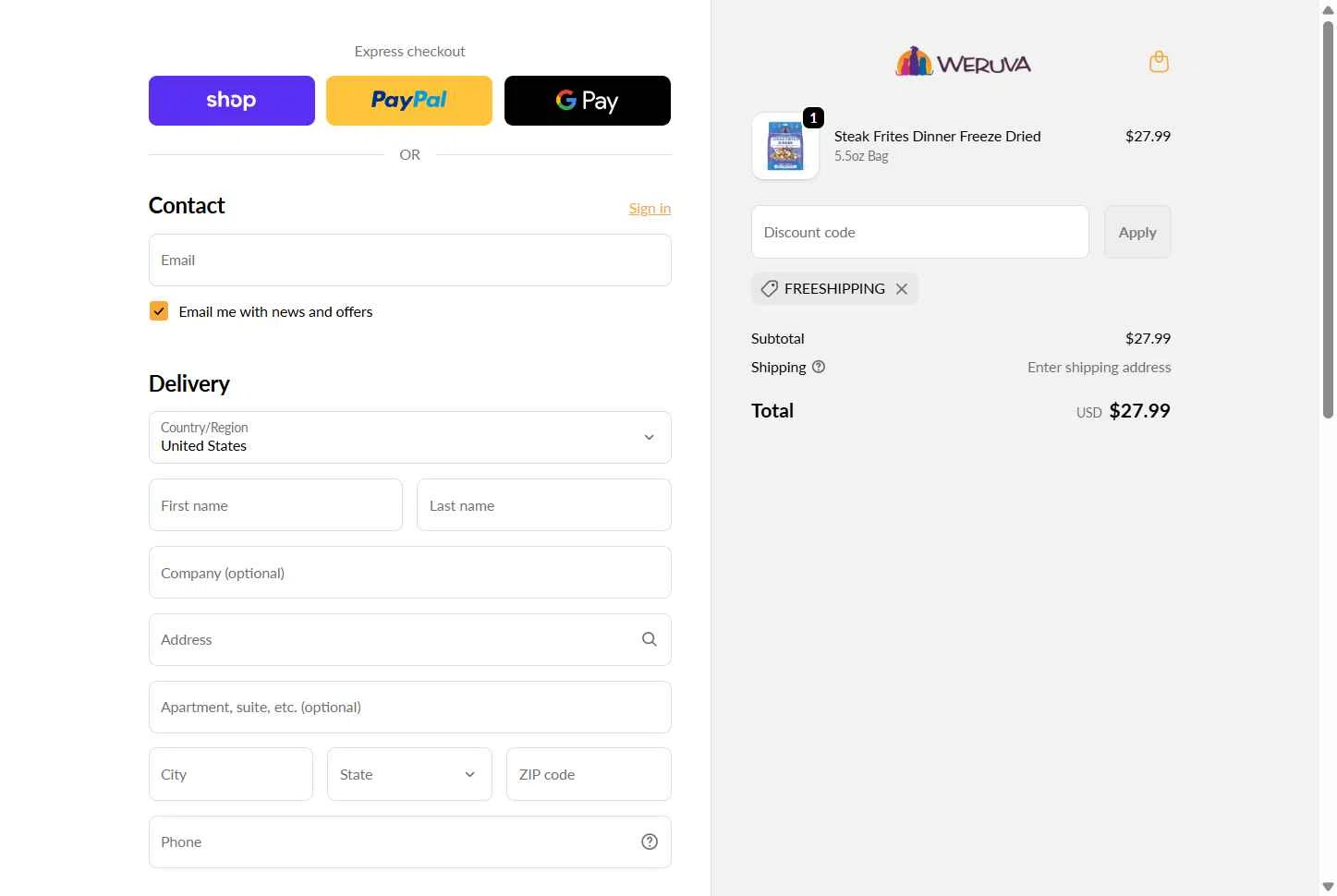Click the quantity badge on product image

click(813, 118)
